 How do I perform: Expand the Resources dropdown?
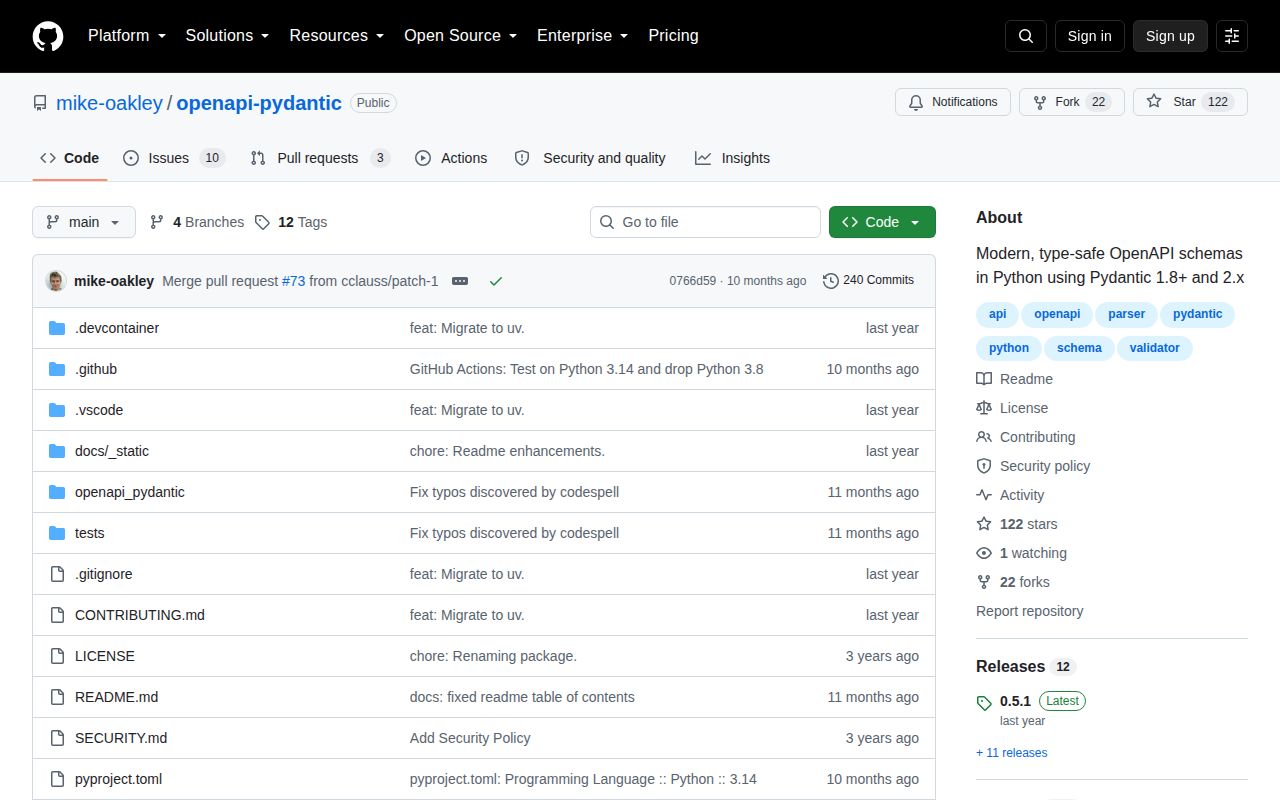point(337,36)
